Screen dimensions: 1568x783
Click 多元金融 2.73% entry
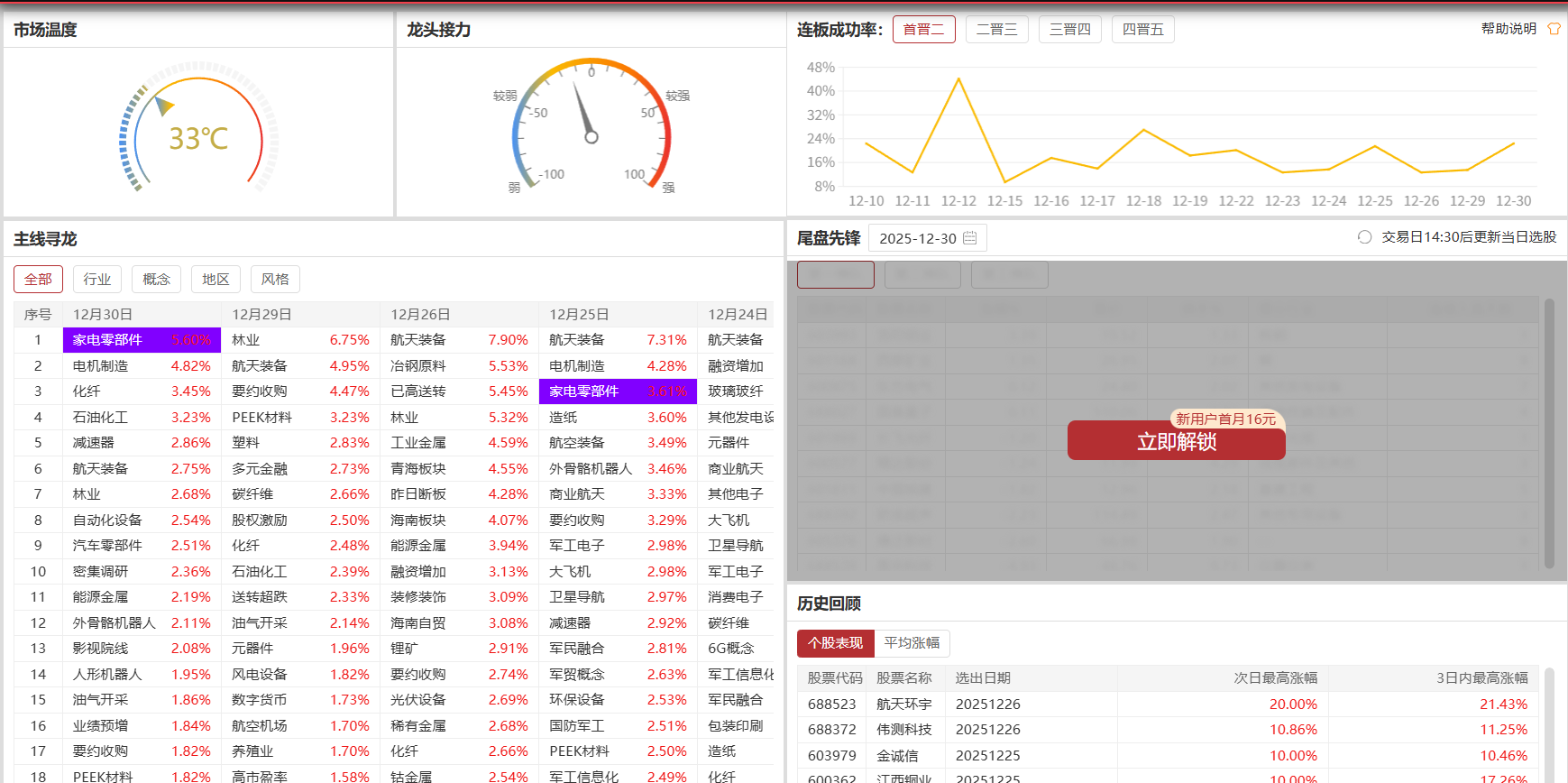(x=300, y=469)
